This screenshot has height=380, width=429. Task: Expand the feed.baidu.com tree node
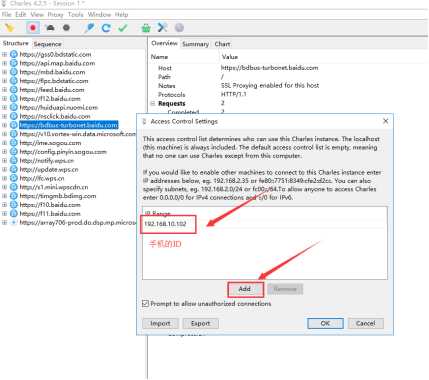tap(4, 90)
